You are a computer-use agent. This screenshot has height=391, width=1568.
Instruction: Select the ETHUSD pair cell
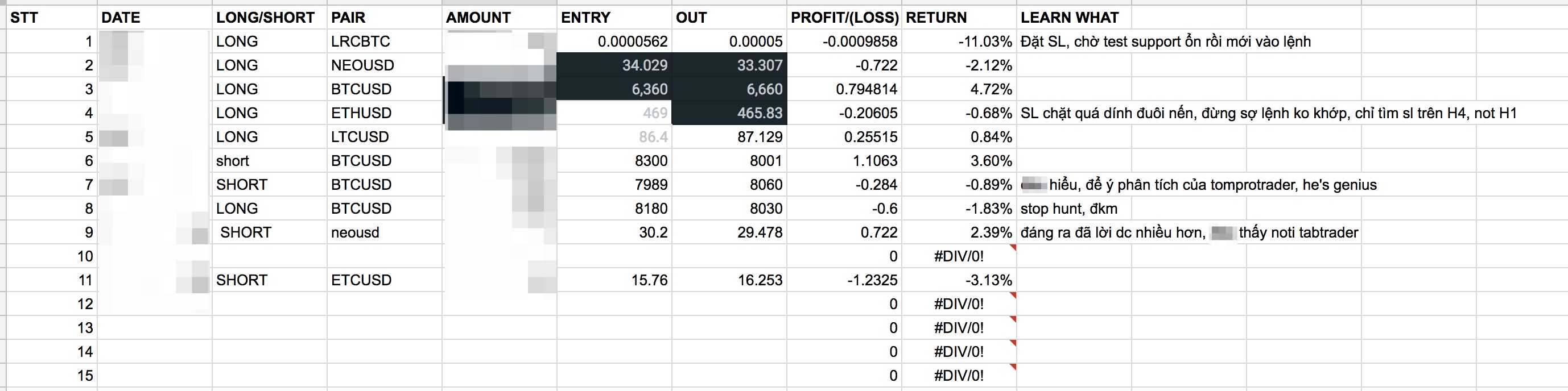point(362,113)
